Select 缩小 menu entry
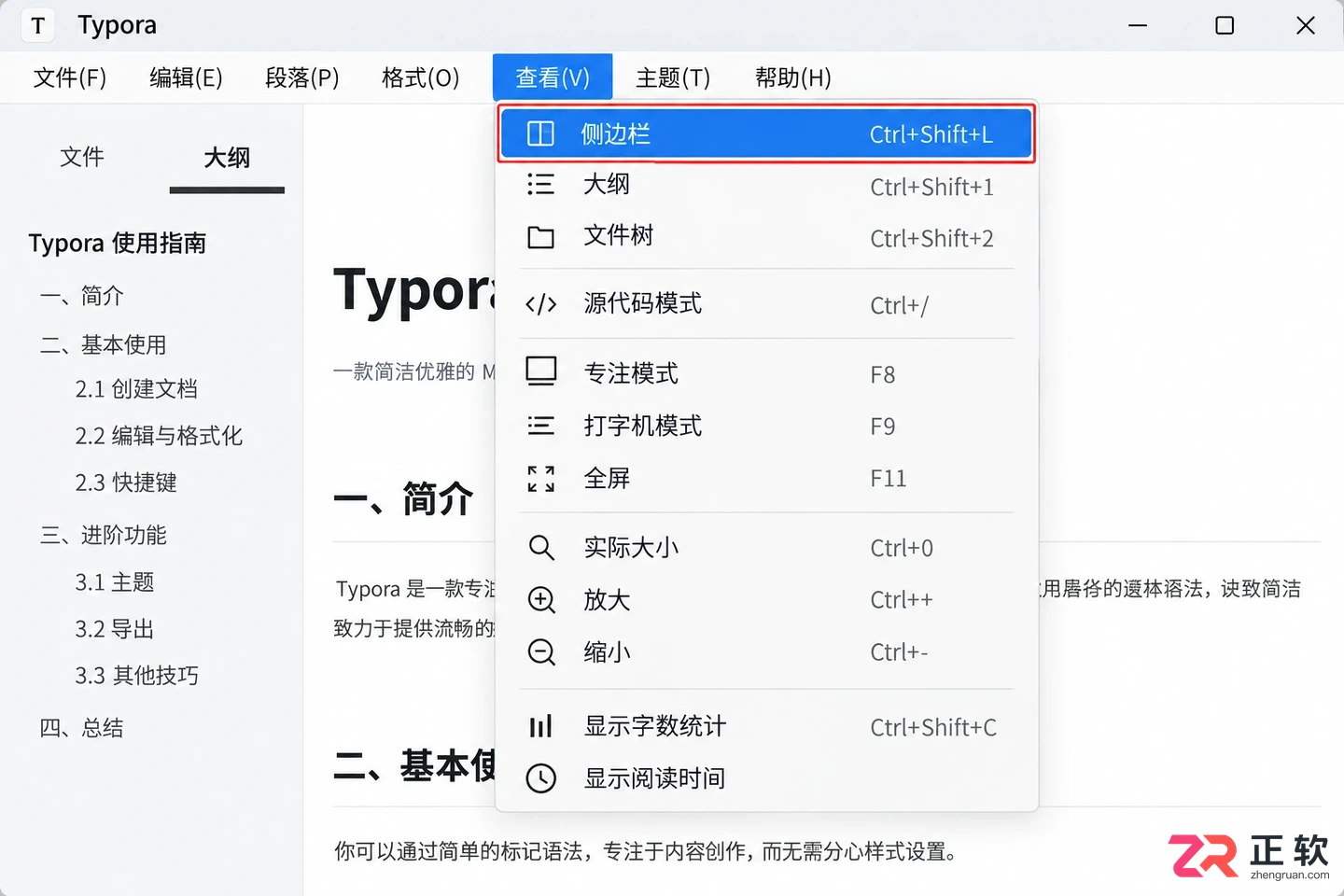1344x896 pixels. tap(766, 651)
